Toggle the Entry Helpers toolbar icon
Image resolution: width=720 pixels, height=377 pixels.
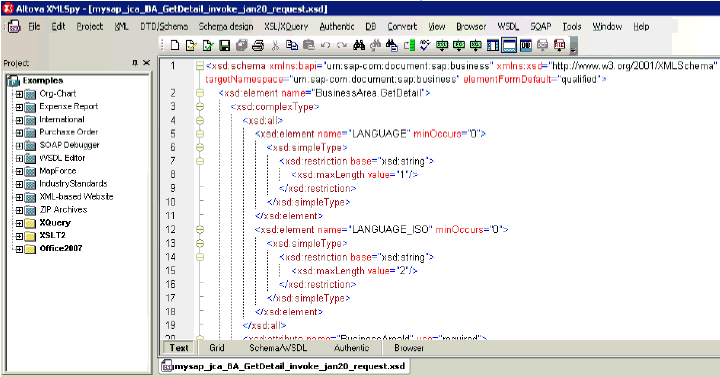526,45
